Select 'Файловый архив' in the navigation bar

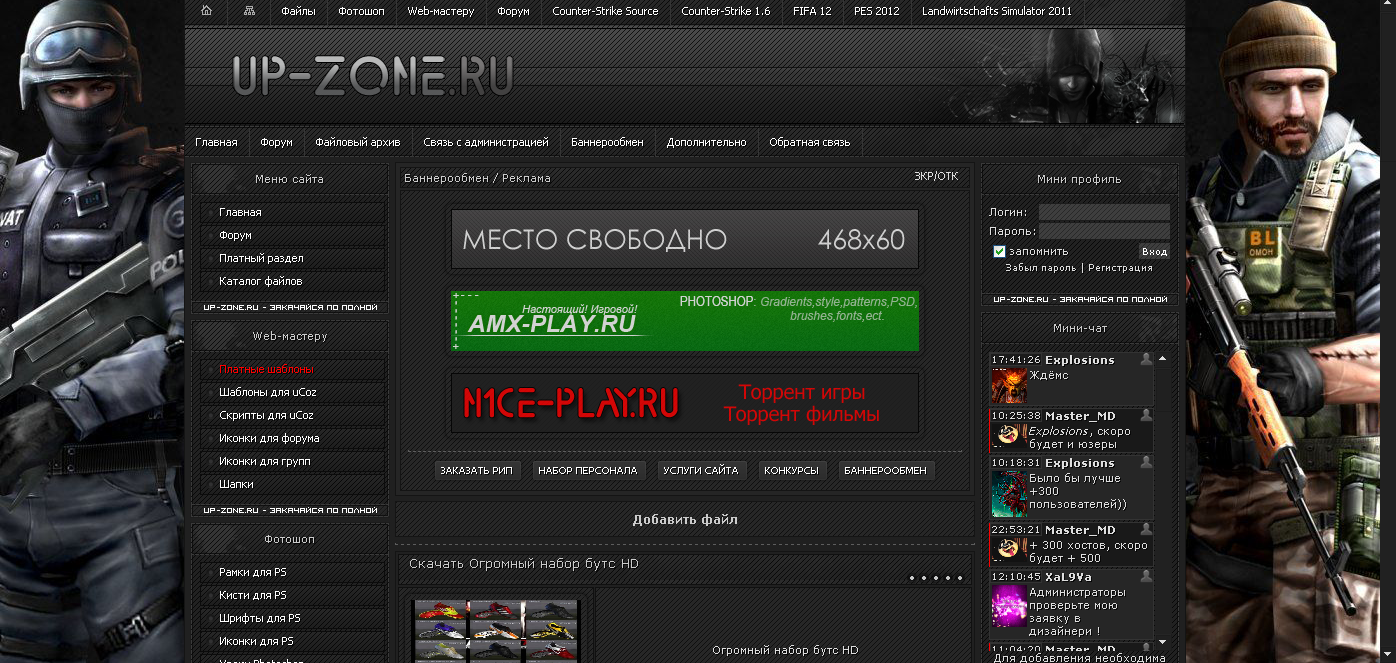point(357,142)
